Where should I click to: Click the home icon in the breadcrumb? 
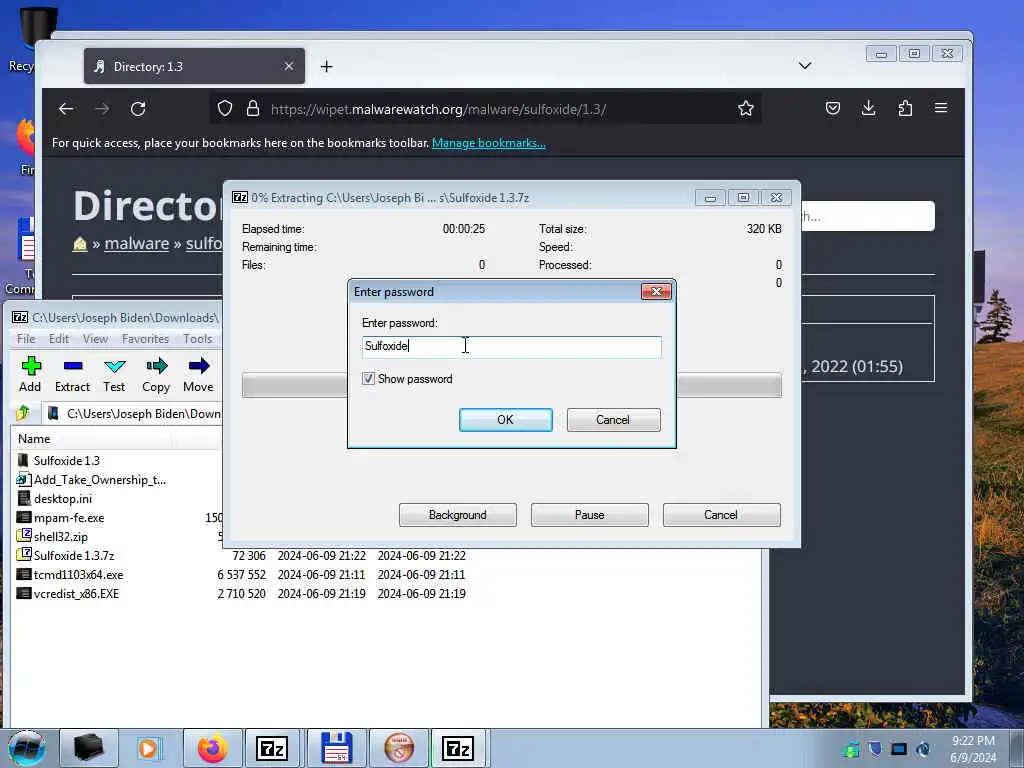(x=80, y=244)
